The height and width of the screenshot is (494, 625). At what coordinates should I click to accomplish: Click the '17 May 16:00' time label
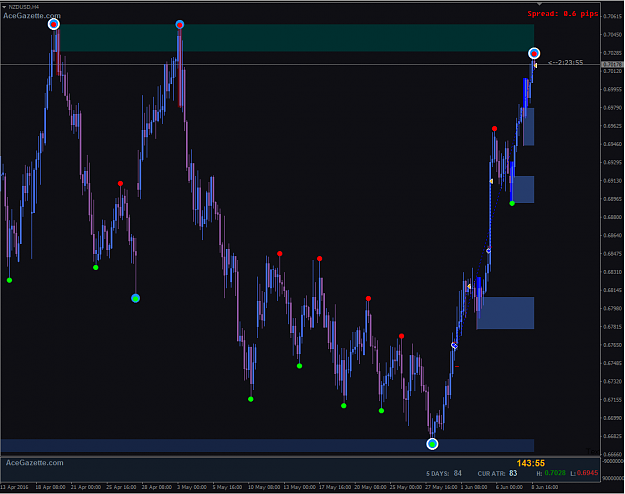(335, 487)
